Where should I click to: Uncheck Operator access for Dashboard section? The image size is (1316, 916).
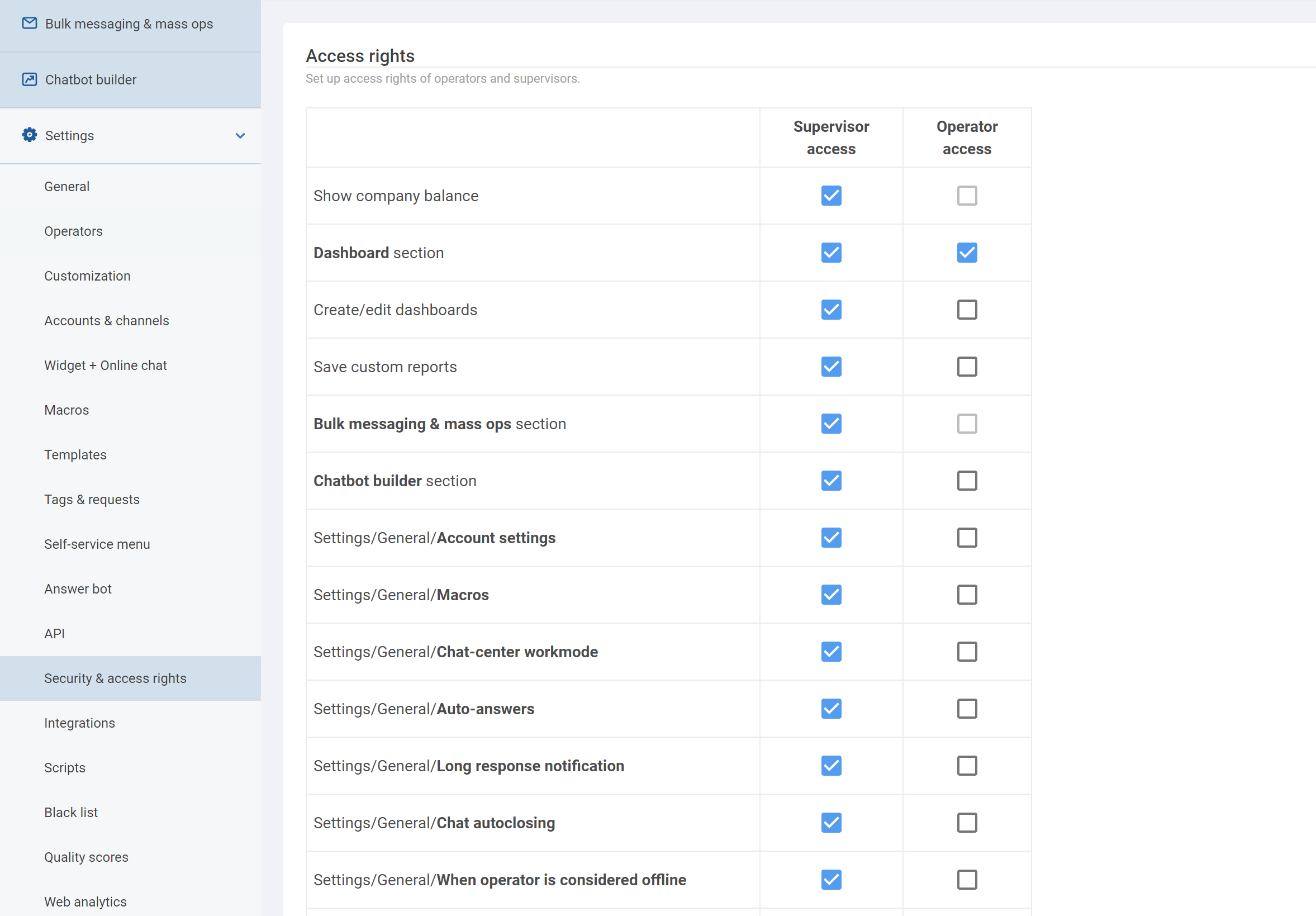(966, 253)
